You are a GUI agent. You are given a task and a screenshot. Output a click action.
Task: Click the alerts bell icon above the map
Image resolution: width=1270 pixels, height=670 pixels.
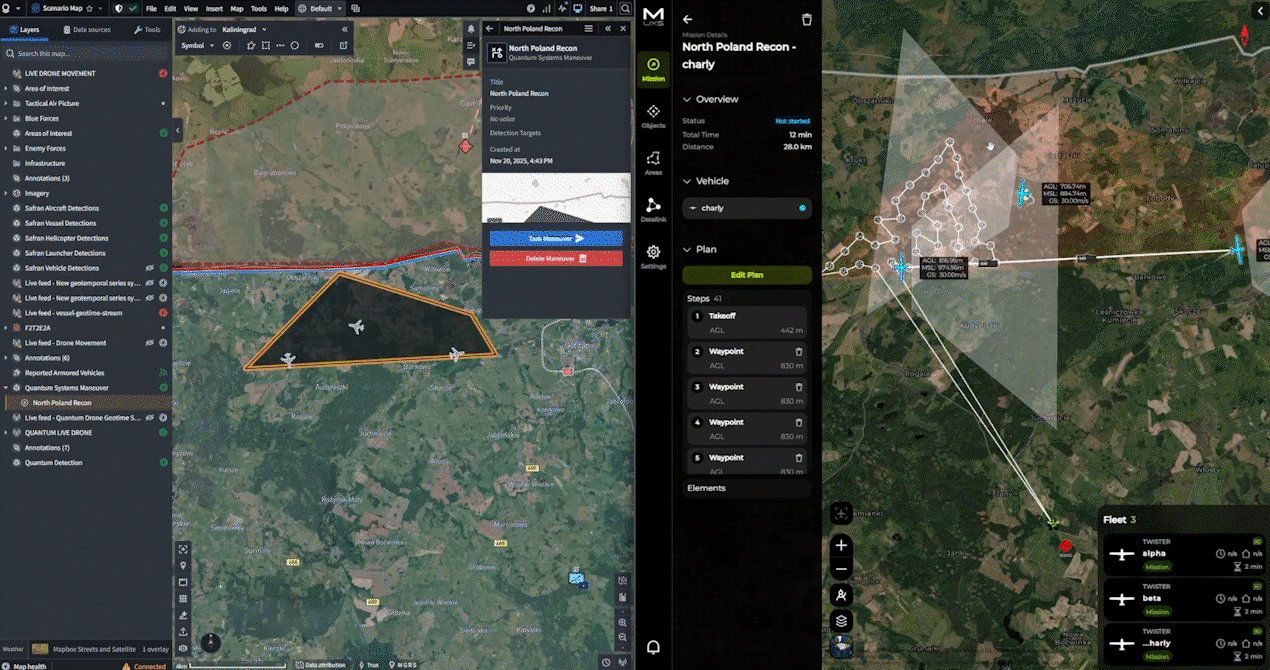[653, 647]
